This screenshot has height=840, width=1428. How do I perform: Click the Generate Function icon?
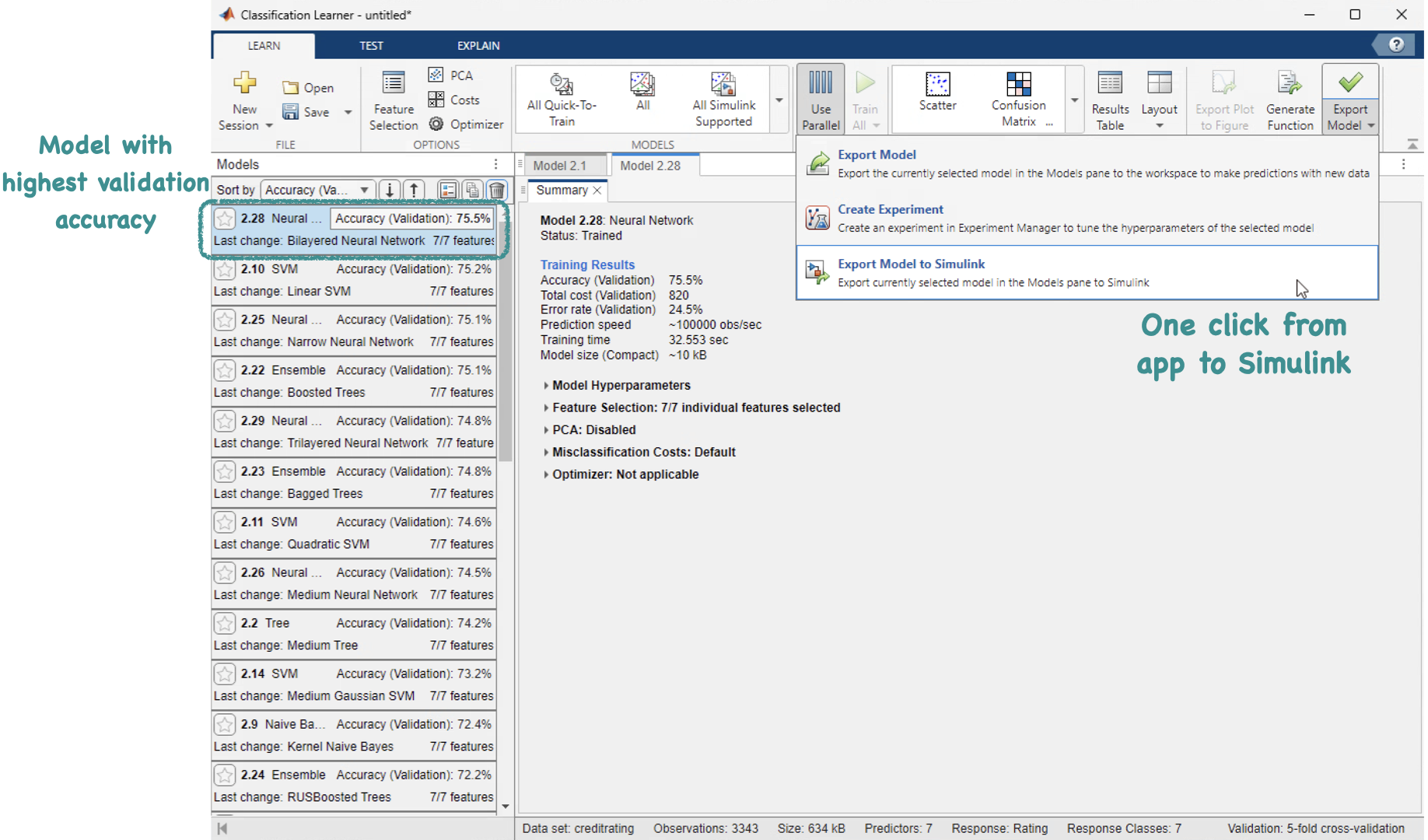1290,83
